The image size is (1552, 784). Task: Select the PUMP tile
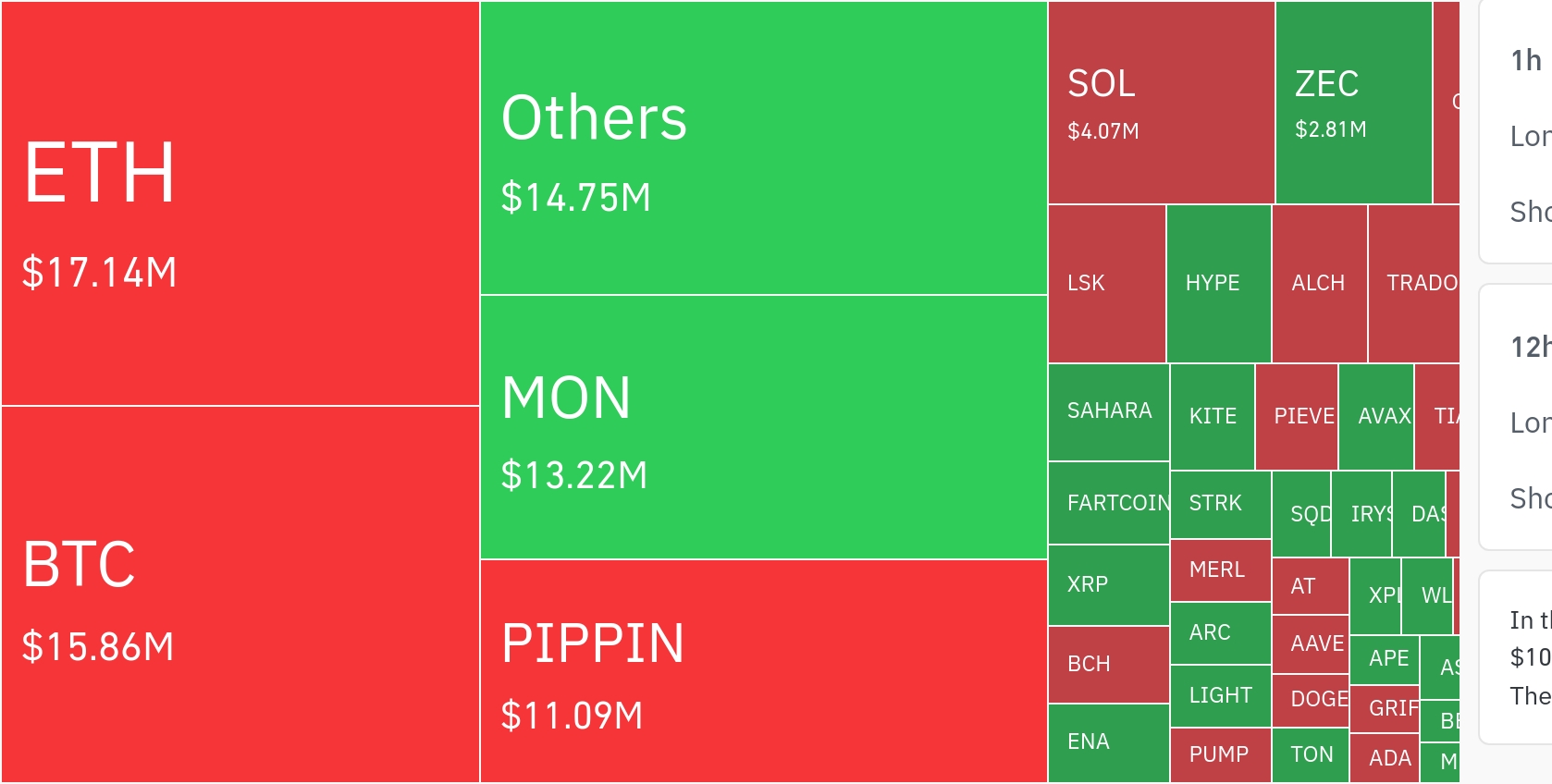point(1220,754)
